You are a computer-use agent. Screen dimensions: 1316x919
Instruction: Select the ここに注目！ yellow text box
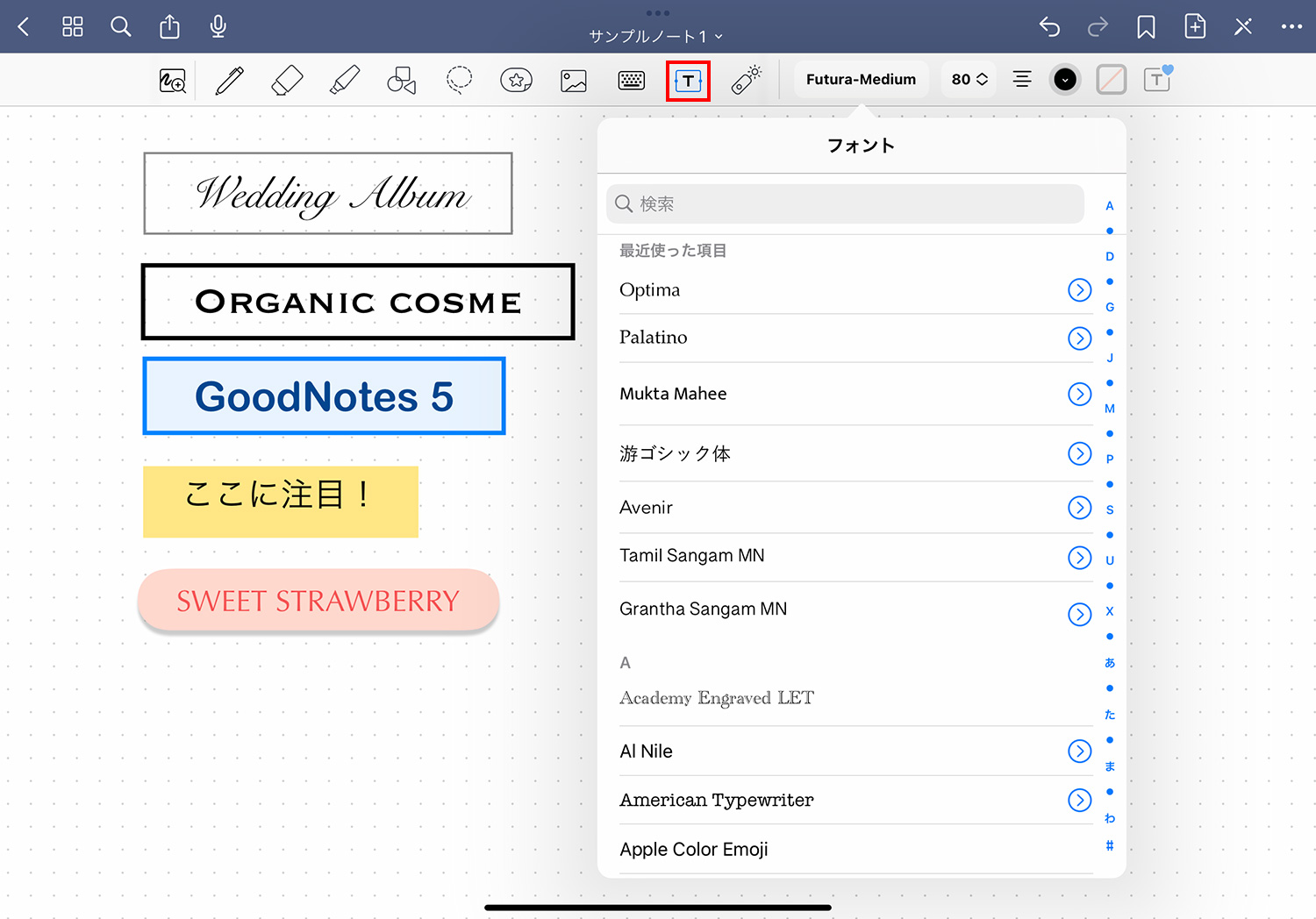pos(281,502)
